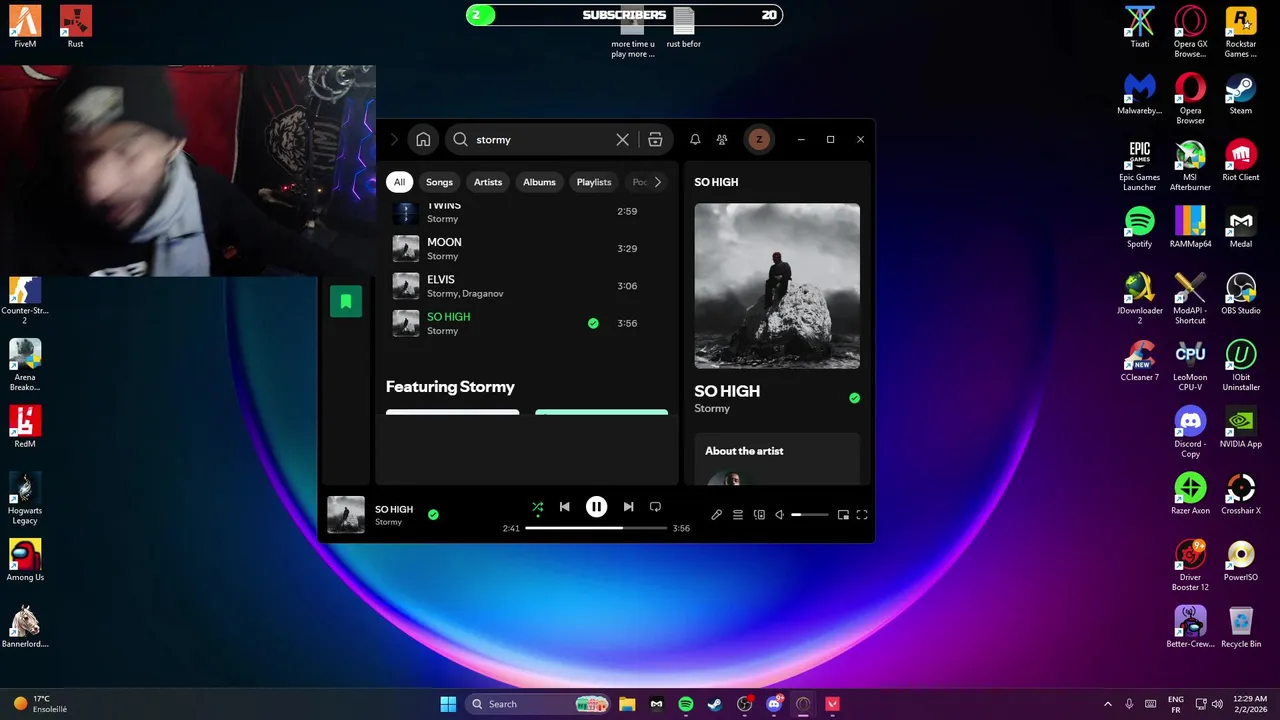Click the green SO HIGH song title
The height and width of the screenshot is (720, 1280).
pyautogui.click(x=448, y=317)
